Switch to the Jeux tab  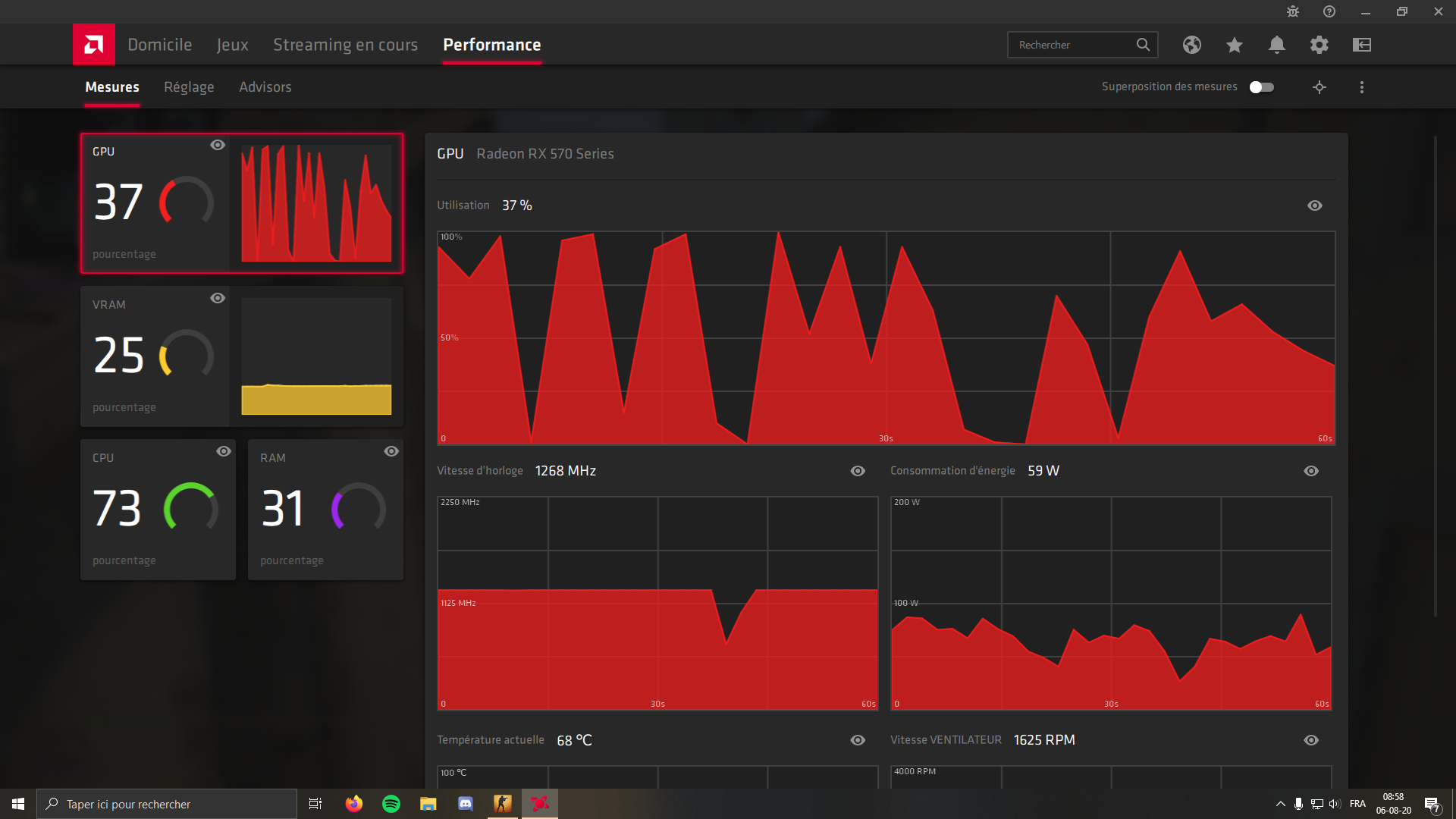(x=233, y=45)
